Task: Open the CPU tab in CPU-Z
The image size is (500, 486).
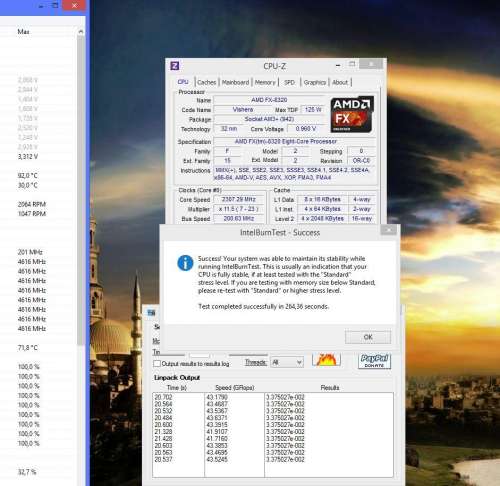Action: 183,82
